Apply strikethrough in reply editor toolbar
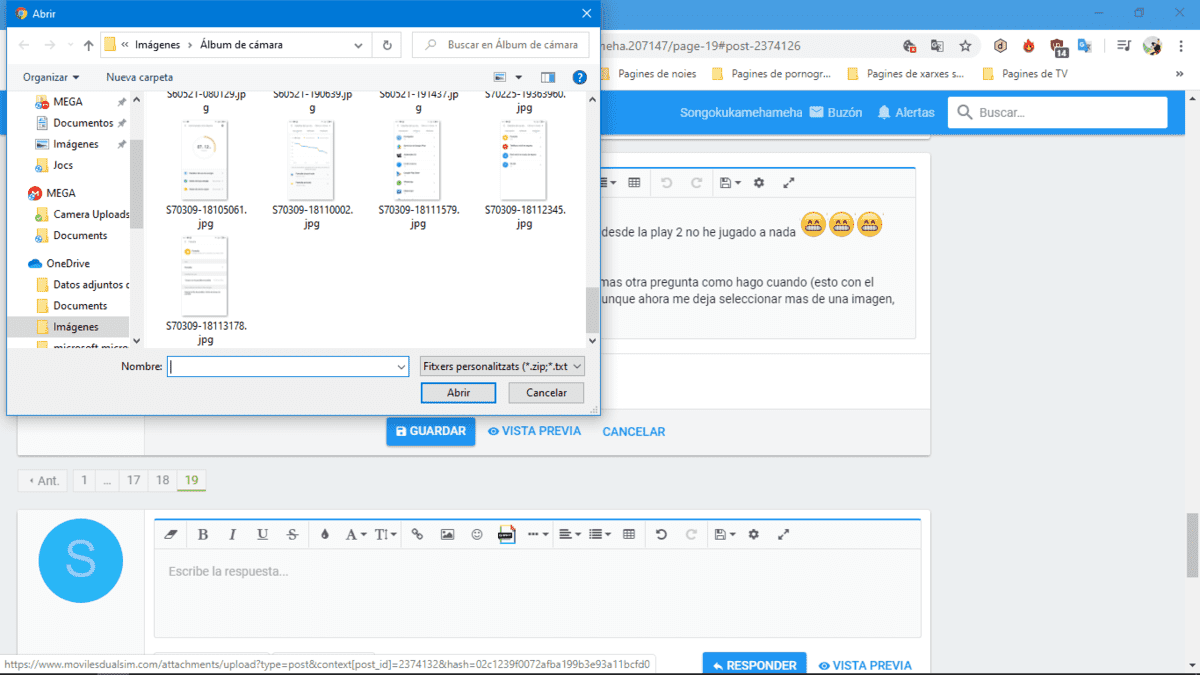Screen dimensions: 1200x675 click(292, 535)
